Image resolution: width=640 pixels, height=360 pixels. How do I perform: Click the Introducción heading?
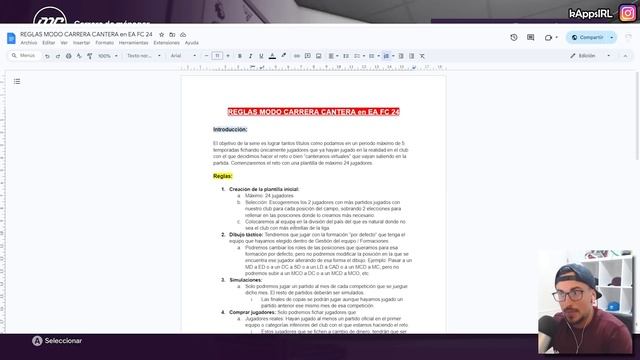pos(230,129)
